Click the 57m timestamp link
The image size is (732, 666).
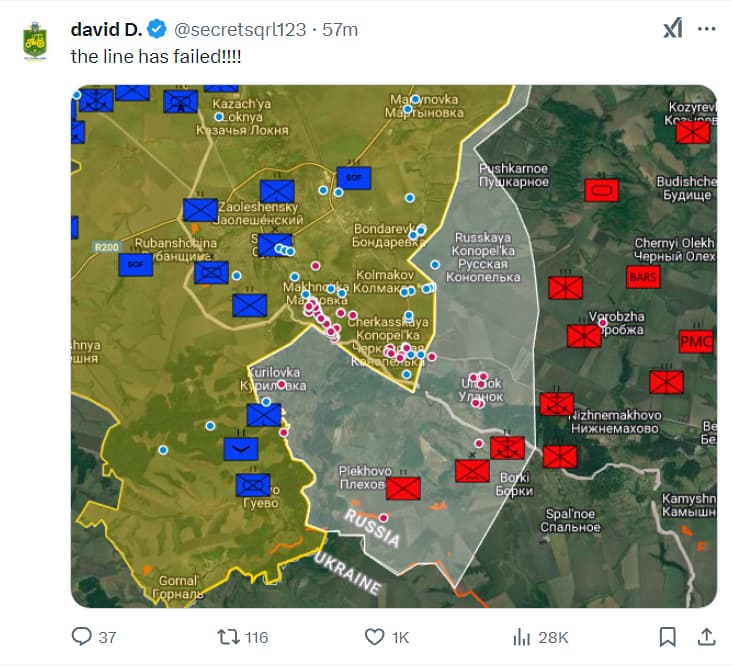[340, 30]
